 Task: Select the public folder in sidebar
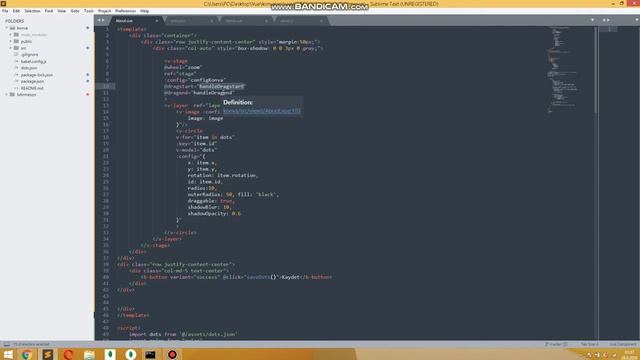[26, 41]
